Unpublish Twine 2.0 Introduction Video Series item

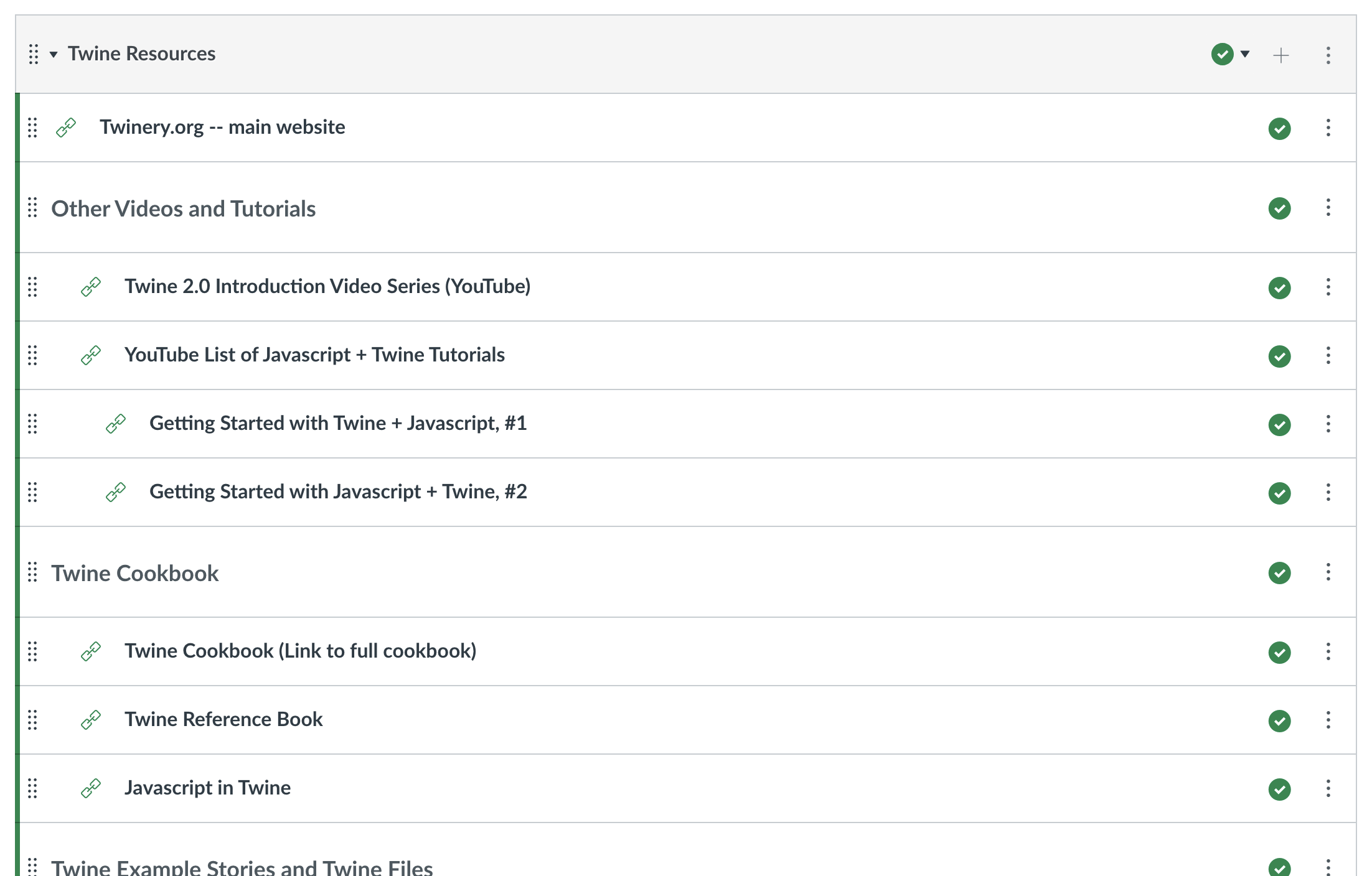1279,287
